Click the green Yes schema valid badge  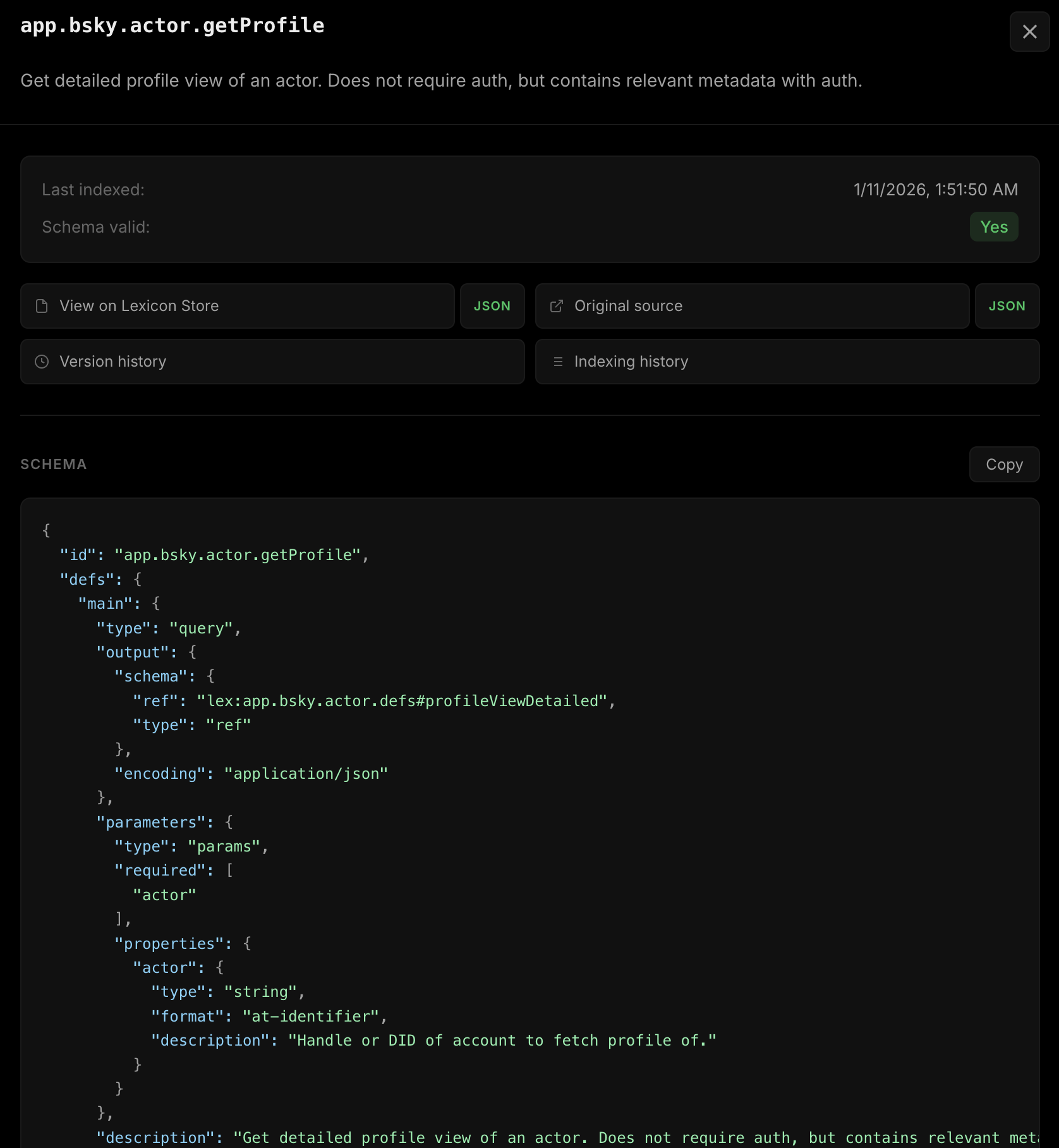[x=993, y=227]
